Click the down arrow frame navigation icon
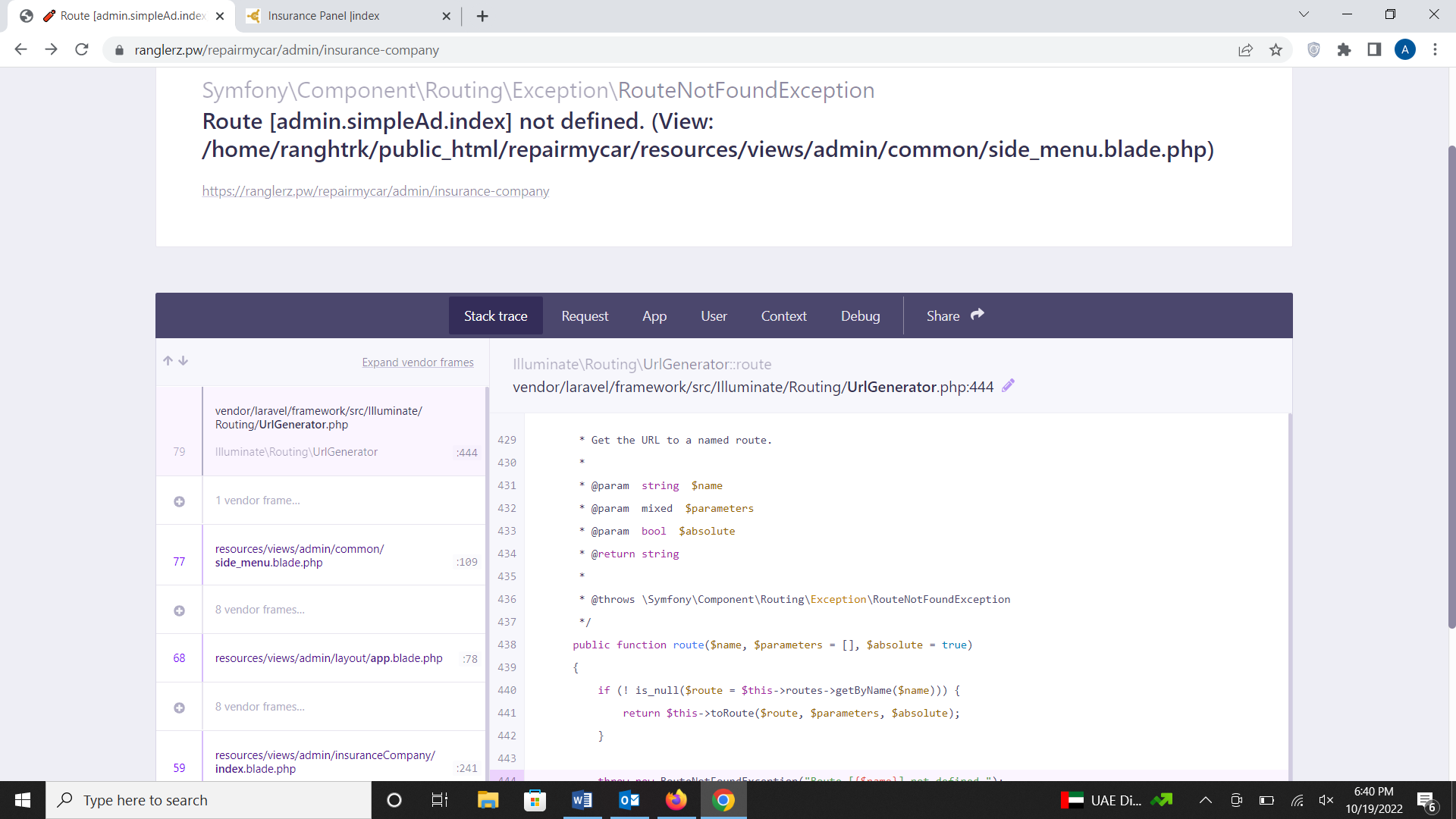The height and width of the screenshot is (819, 1456). click(x=184, y=361)
